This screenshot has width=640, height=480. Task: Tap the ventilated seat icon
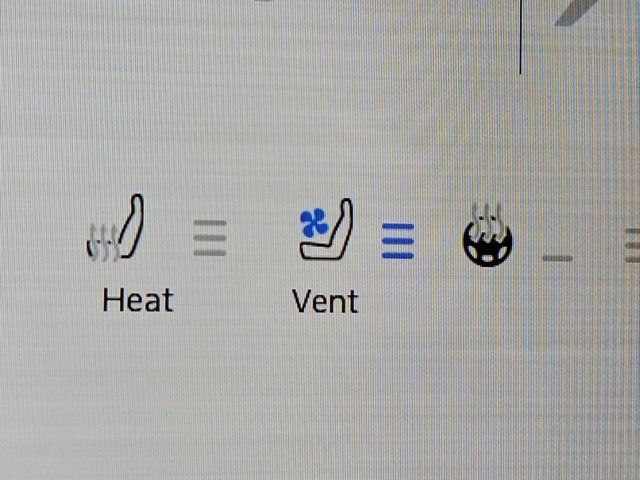point(326,229)
